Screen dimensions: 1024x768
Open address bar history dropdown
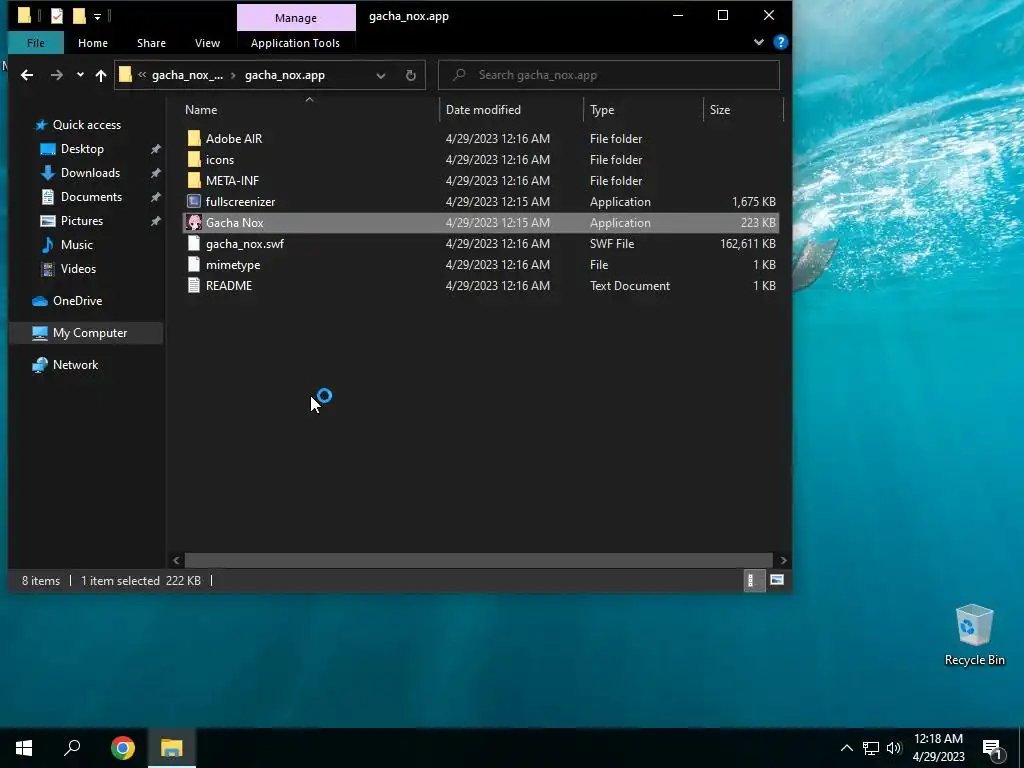pyautogui.click(x=381, y=75)
